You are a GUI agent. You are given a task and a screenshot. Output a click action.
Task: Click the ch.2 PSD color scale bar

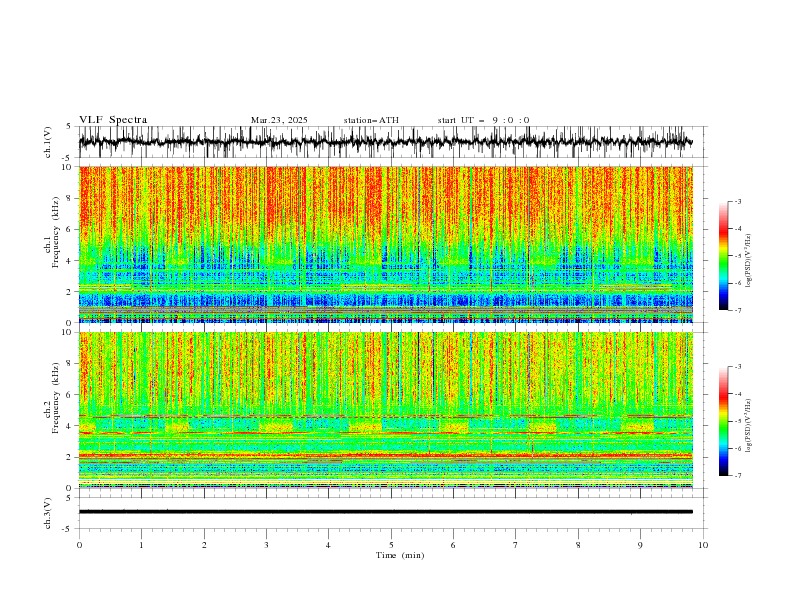[723, 421]
